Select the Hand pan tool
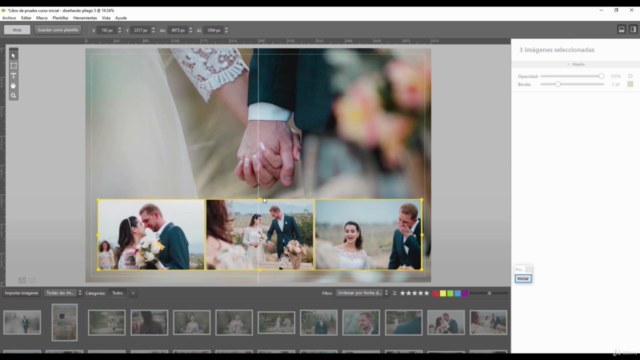640x360 pixels. pos(13,86)
